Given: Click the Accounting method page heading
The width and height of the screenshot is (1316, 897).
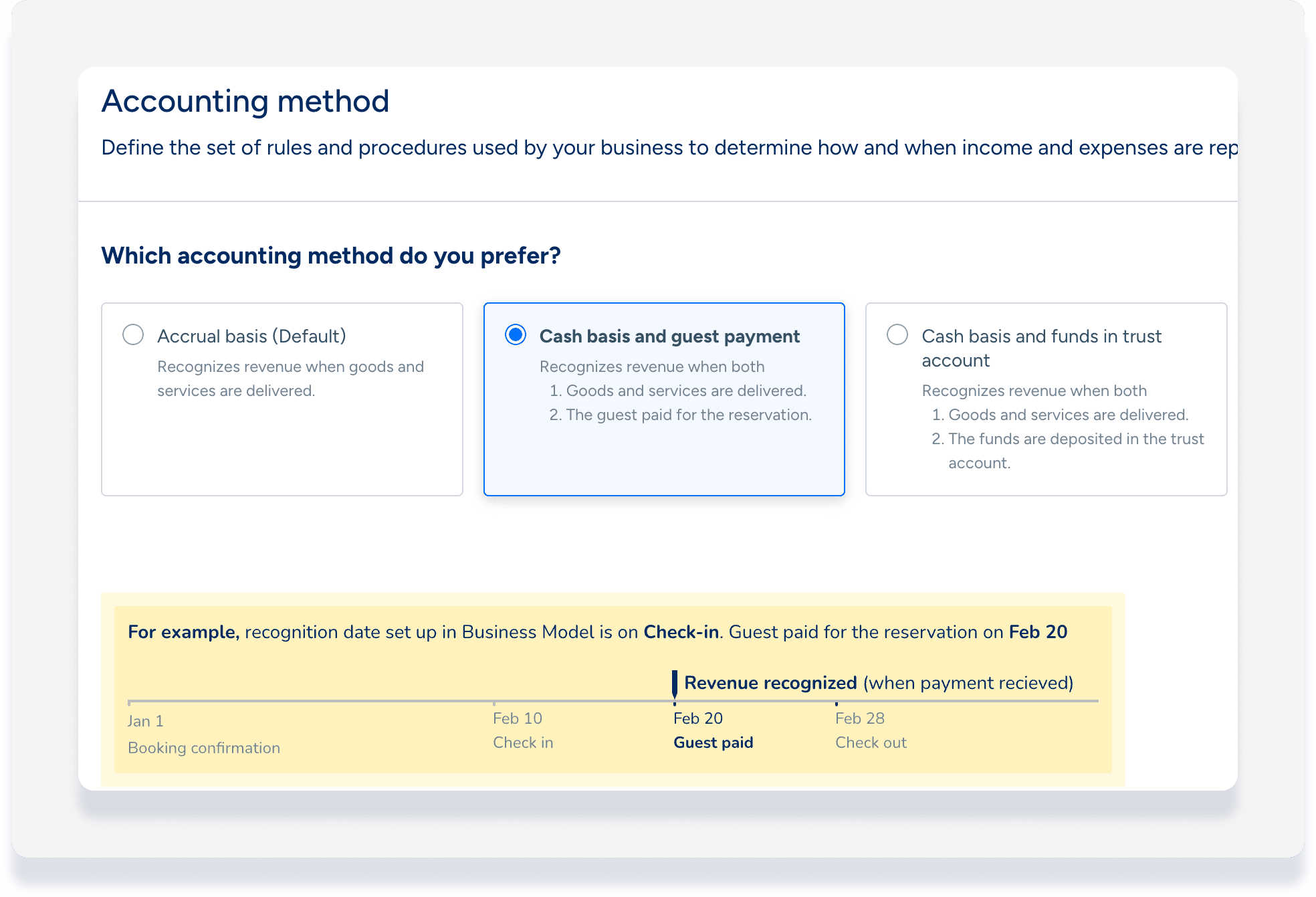Looking at the screenshot, I should point(245,102).
